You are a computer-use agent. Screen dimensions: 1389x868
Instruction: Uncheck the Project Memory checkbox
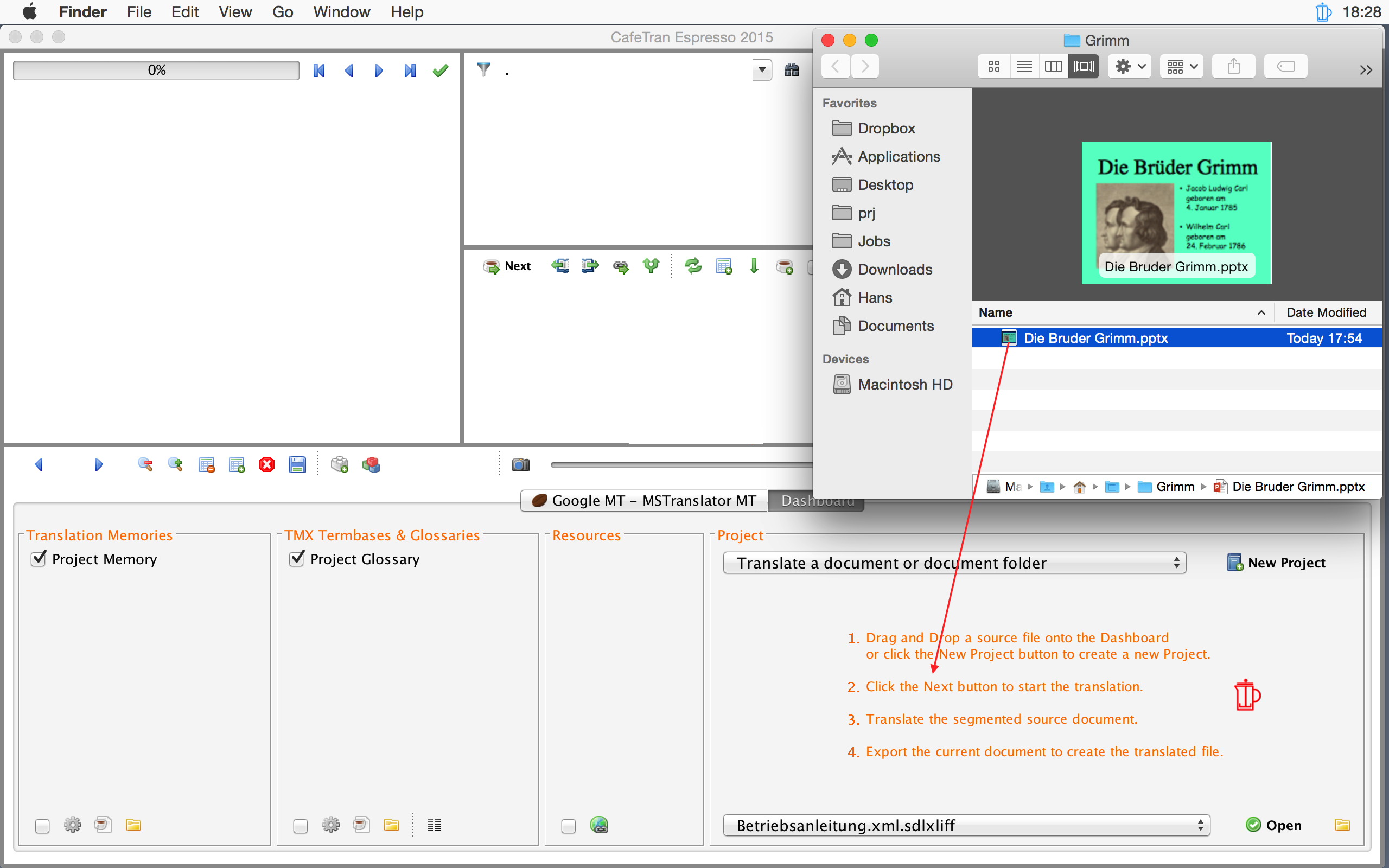(x=39, y=558)
